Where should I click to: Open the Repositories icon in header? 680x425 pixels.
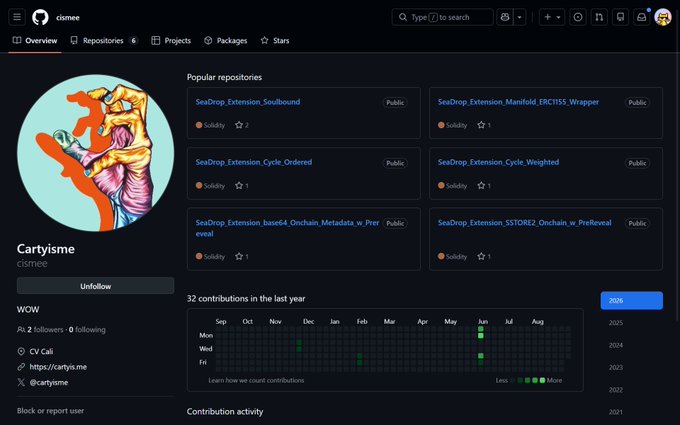[x=621, y=17]
